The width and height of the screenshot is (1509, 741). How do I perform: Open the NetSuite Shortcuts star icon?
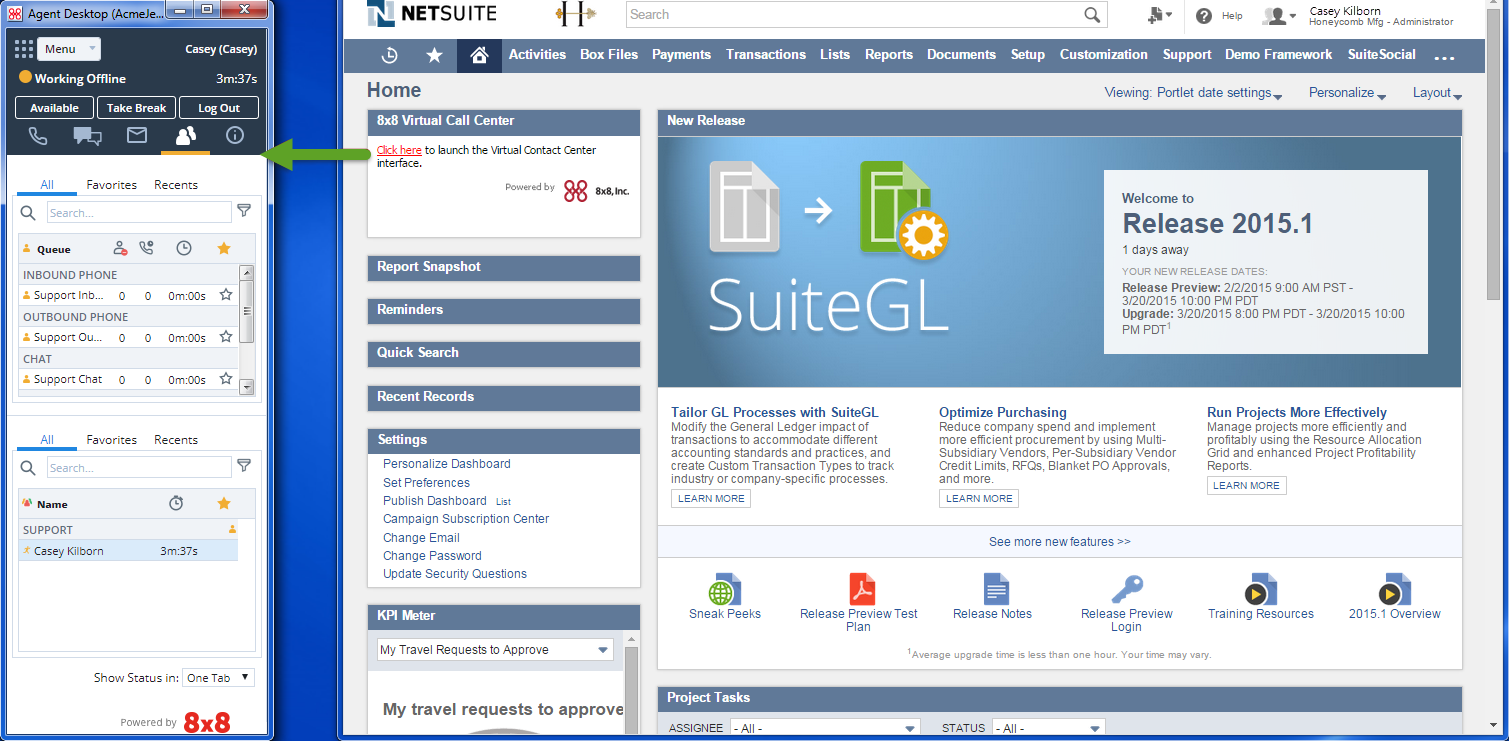434,55
